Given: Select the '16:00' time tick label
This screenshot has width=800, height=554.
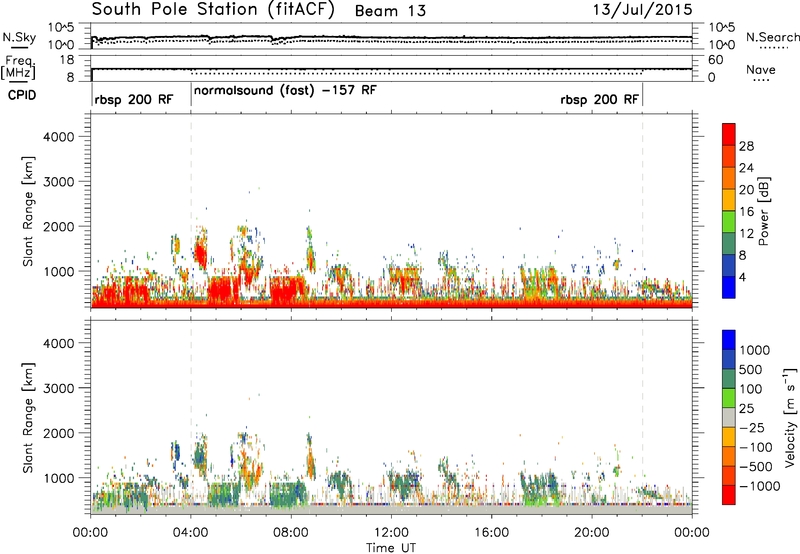Looking at the screenshot, I should (491, 533).
